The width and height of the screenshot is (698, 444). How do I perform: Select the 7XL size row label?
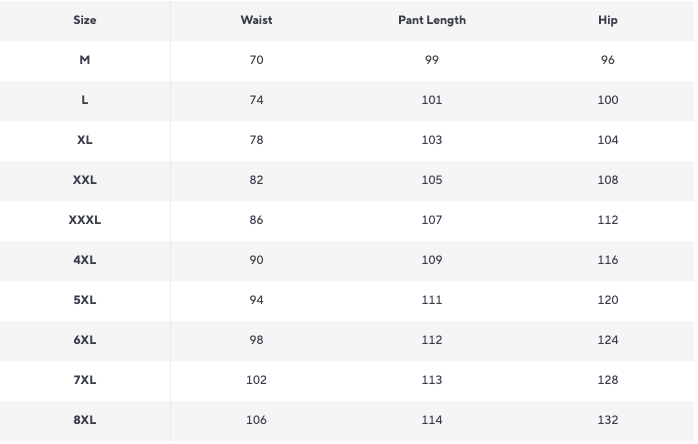coord(85,380)
